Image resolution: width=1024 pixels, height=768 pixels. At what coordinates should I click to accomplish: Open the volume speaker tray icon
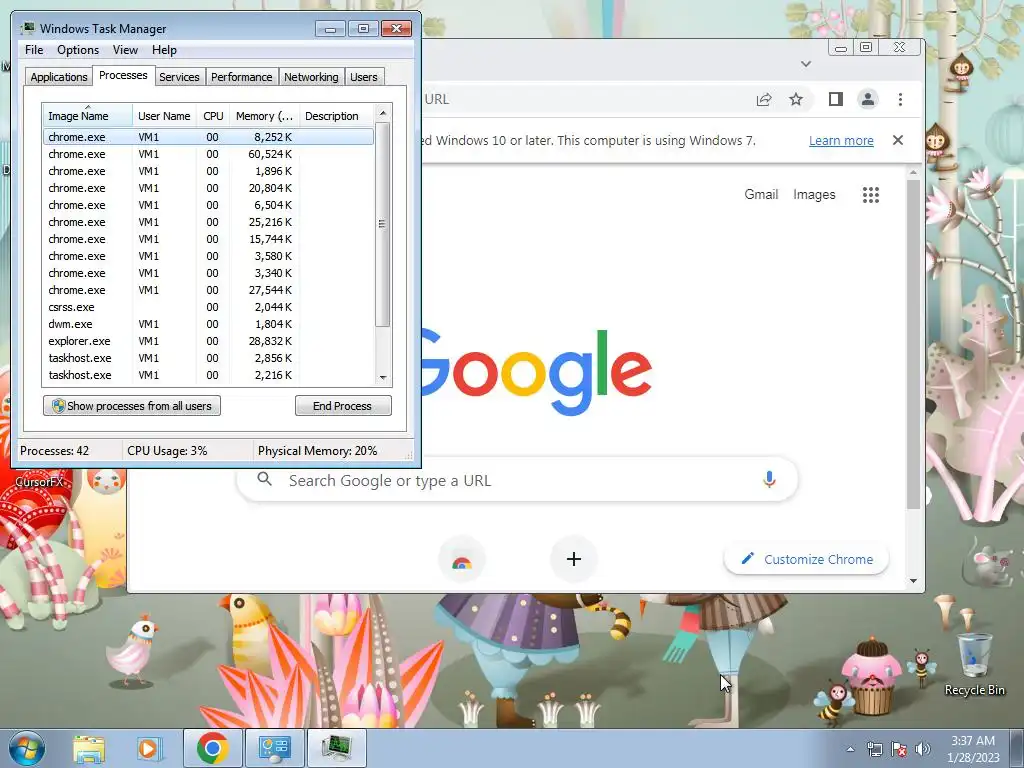(923, 749)
